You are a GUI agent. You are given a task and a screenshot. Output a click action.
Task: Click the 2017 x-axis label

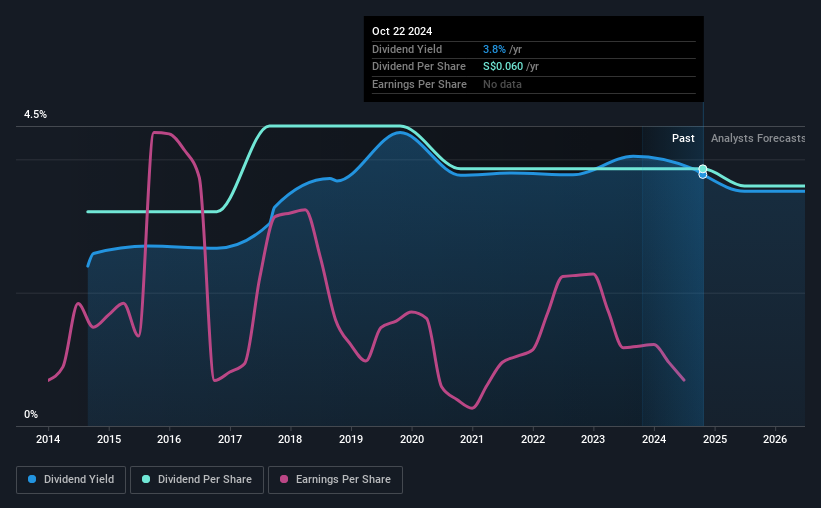tap(230, 439)
